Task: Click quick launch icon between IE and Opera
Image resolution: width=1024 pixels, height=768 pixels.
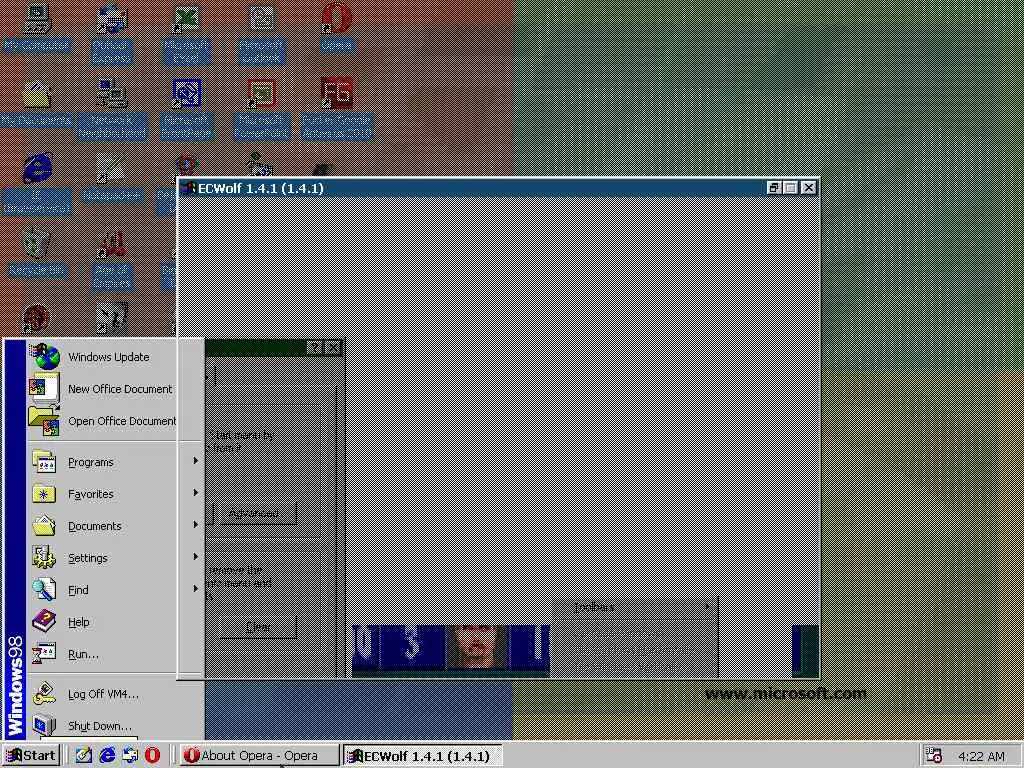Action: pos(129,755)
